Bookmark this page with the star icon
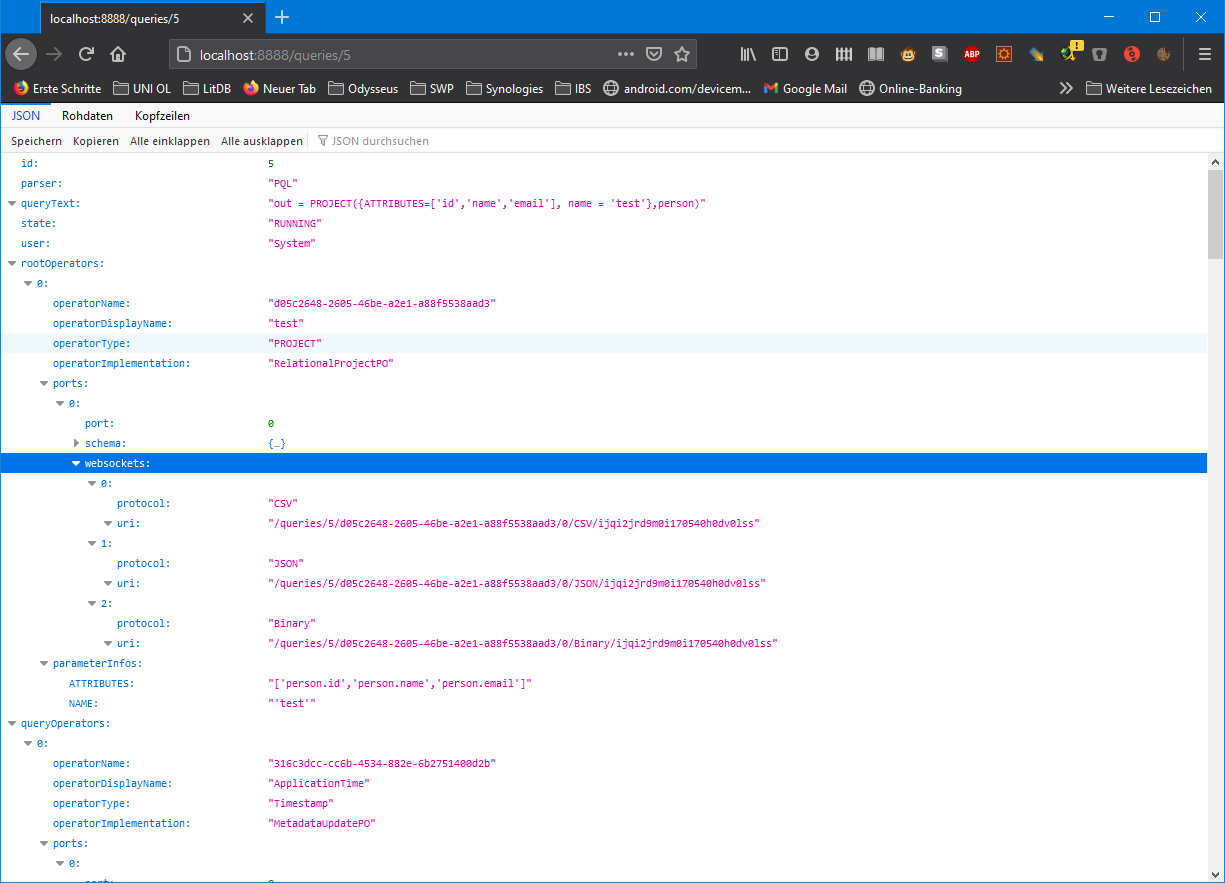Viewport: 1225px width, 883px height. (682, 54)
